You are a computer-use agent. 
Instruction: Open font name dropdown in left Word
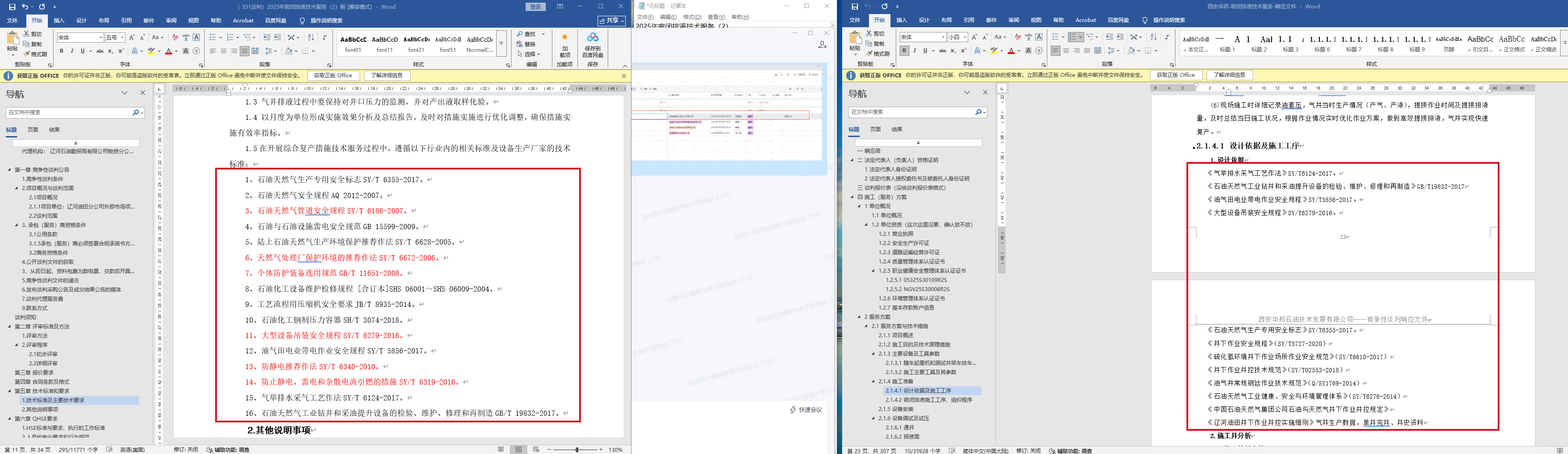pos(101,38)
